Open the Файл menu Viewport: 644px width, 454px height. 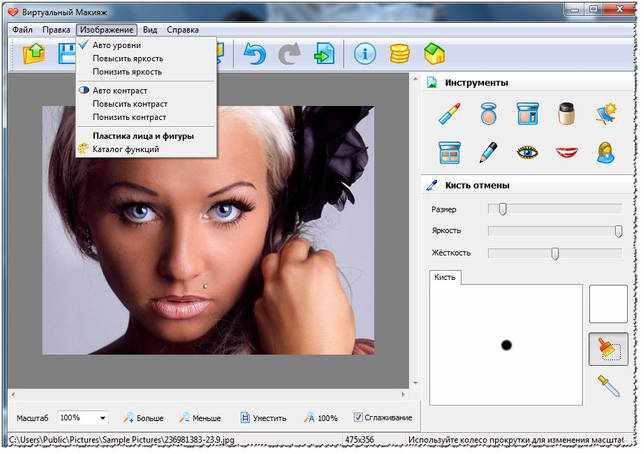[22, 30]
